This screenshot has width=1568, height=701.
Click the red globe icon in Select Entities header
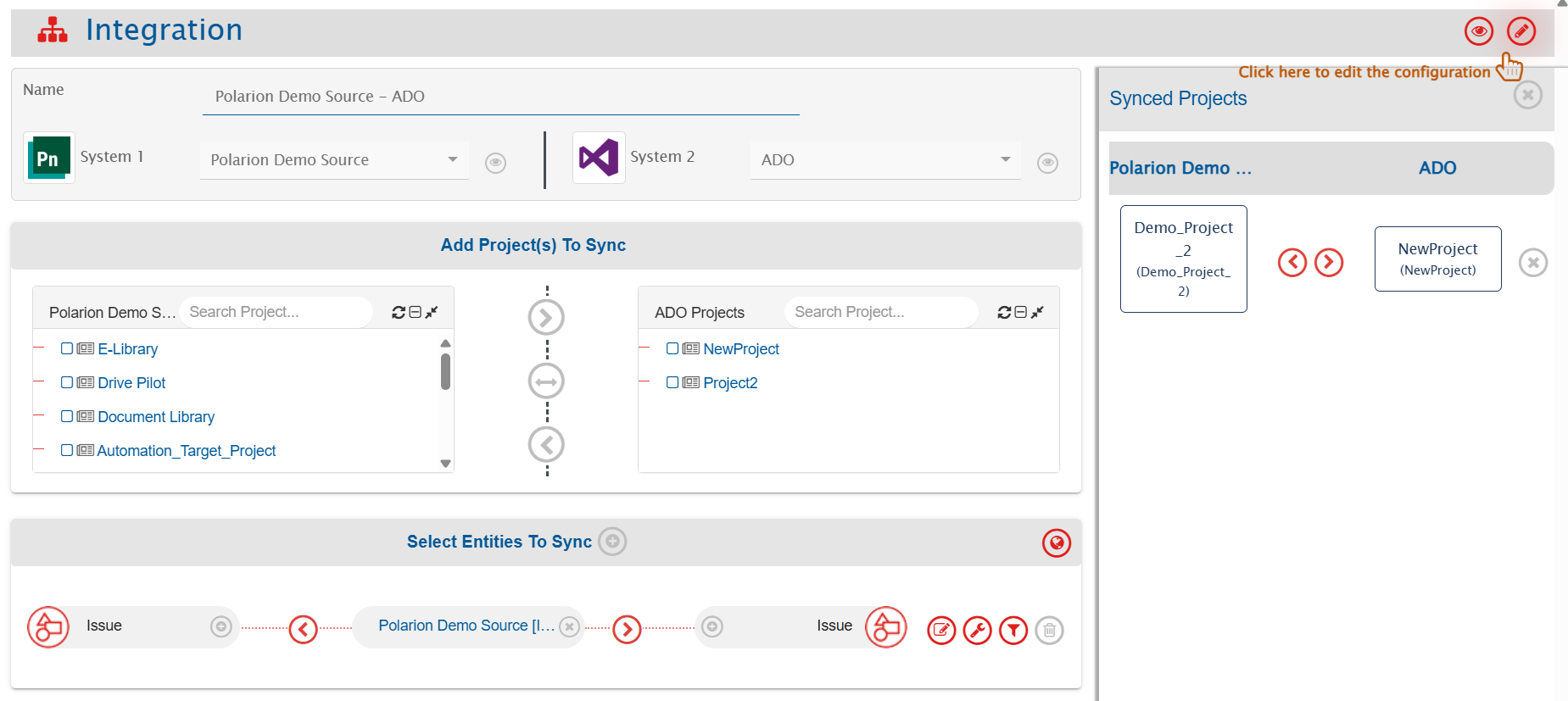pos(1056,542)
